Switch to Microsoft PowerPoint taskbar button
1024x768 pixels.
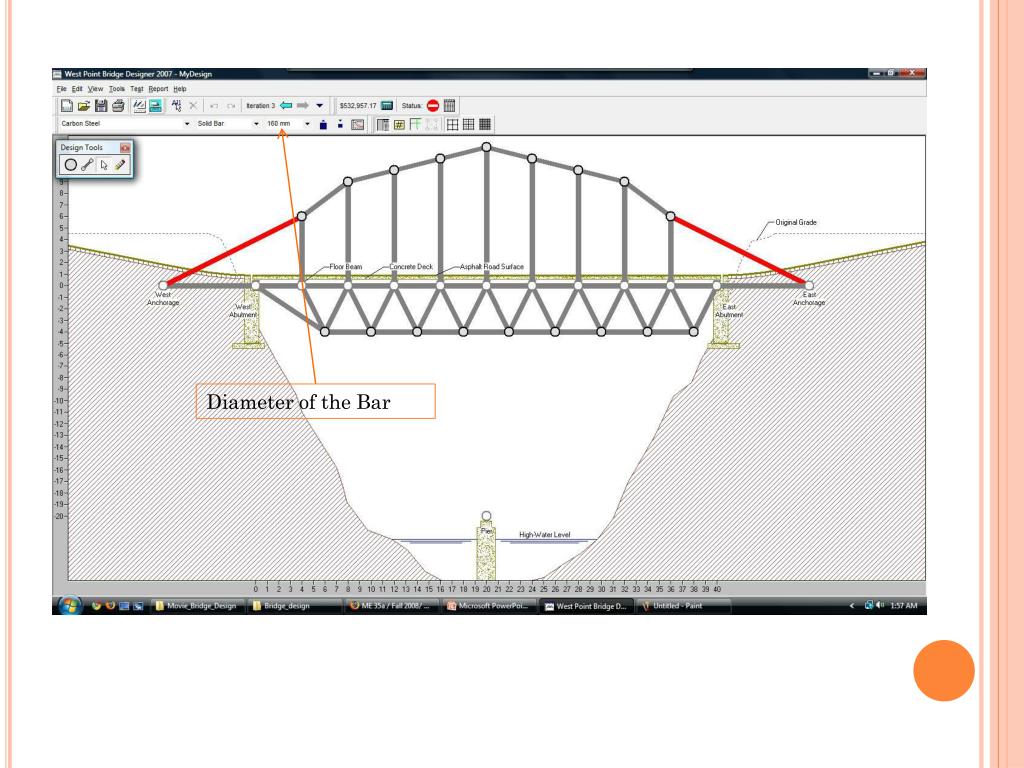(489, 606)
